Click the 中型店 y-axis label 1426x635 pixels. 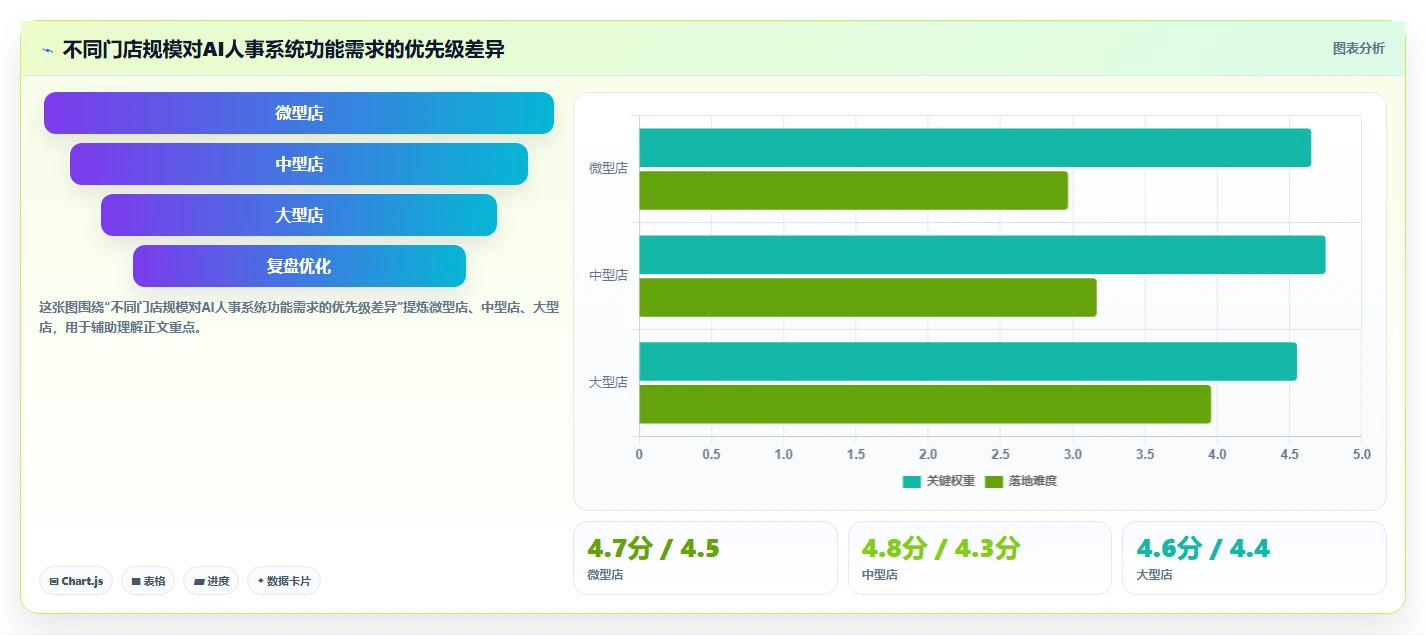[x=608, y=275]
